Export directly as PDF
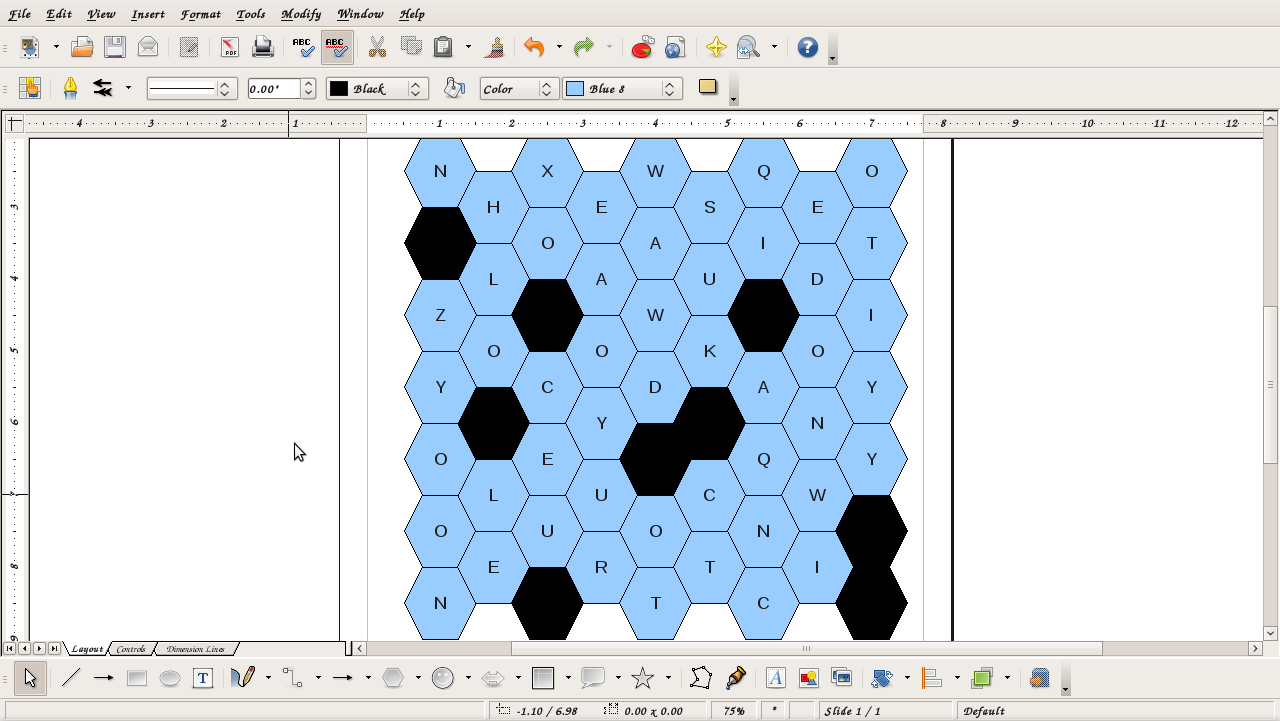 pyautogui.click(x=230, y=47)
